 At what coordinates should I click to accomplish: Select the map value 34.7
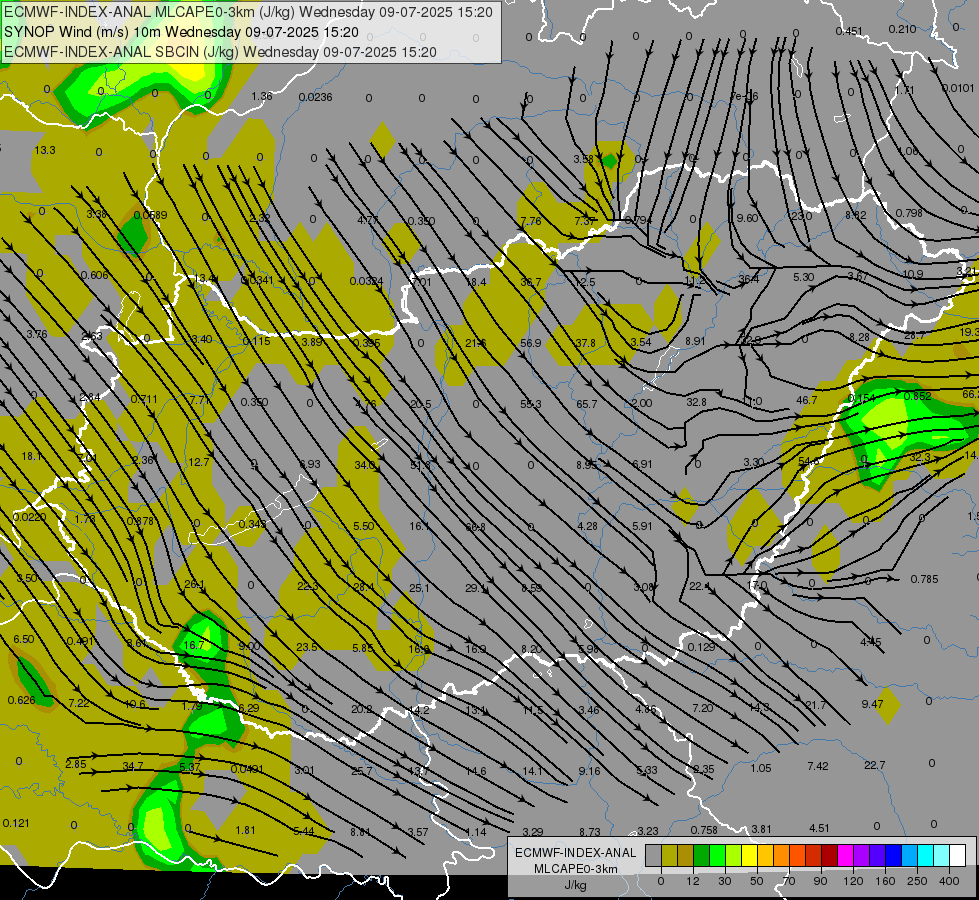pos(132,766)
